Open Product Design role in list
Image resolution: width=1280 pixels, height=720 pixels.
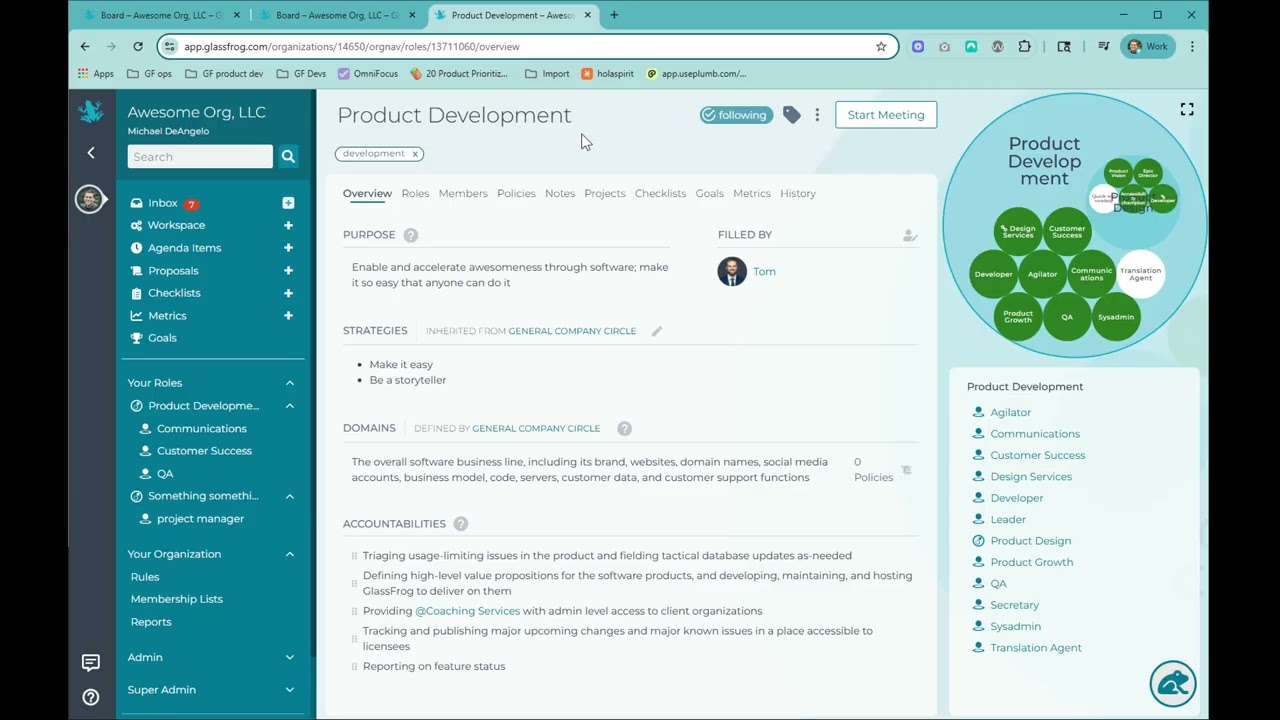pyautogui.click(x=1030, y=541)
